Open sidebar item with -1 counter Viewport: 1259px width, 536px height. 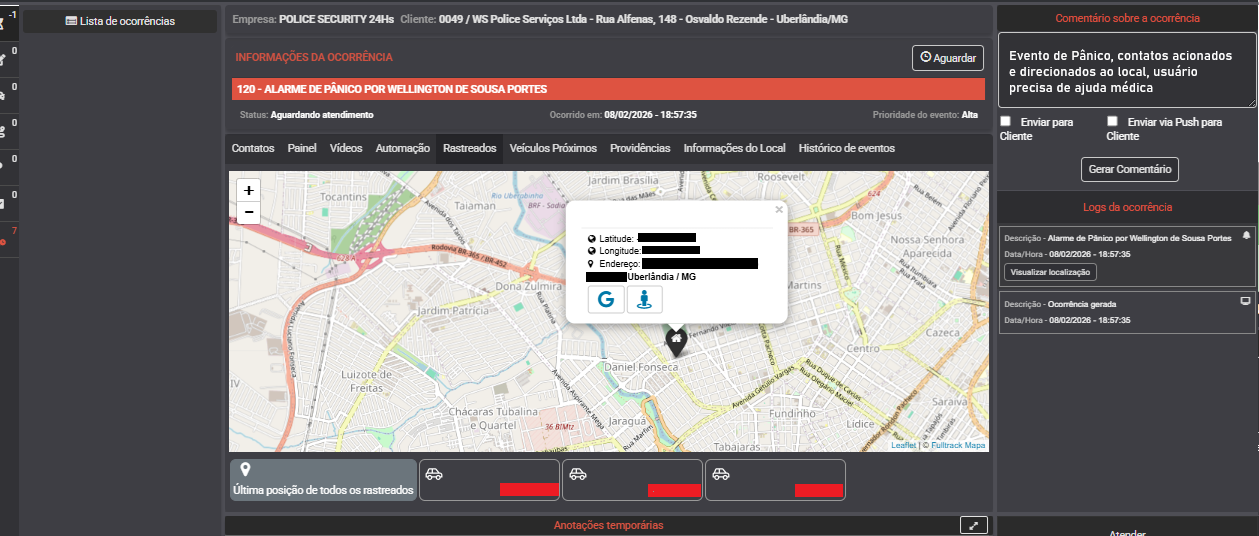[x=9, y=20]
